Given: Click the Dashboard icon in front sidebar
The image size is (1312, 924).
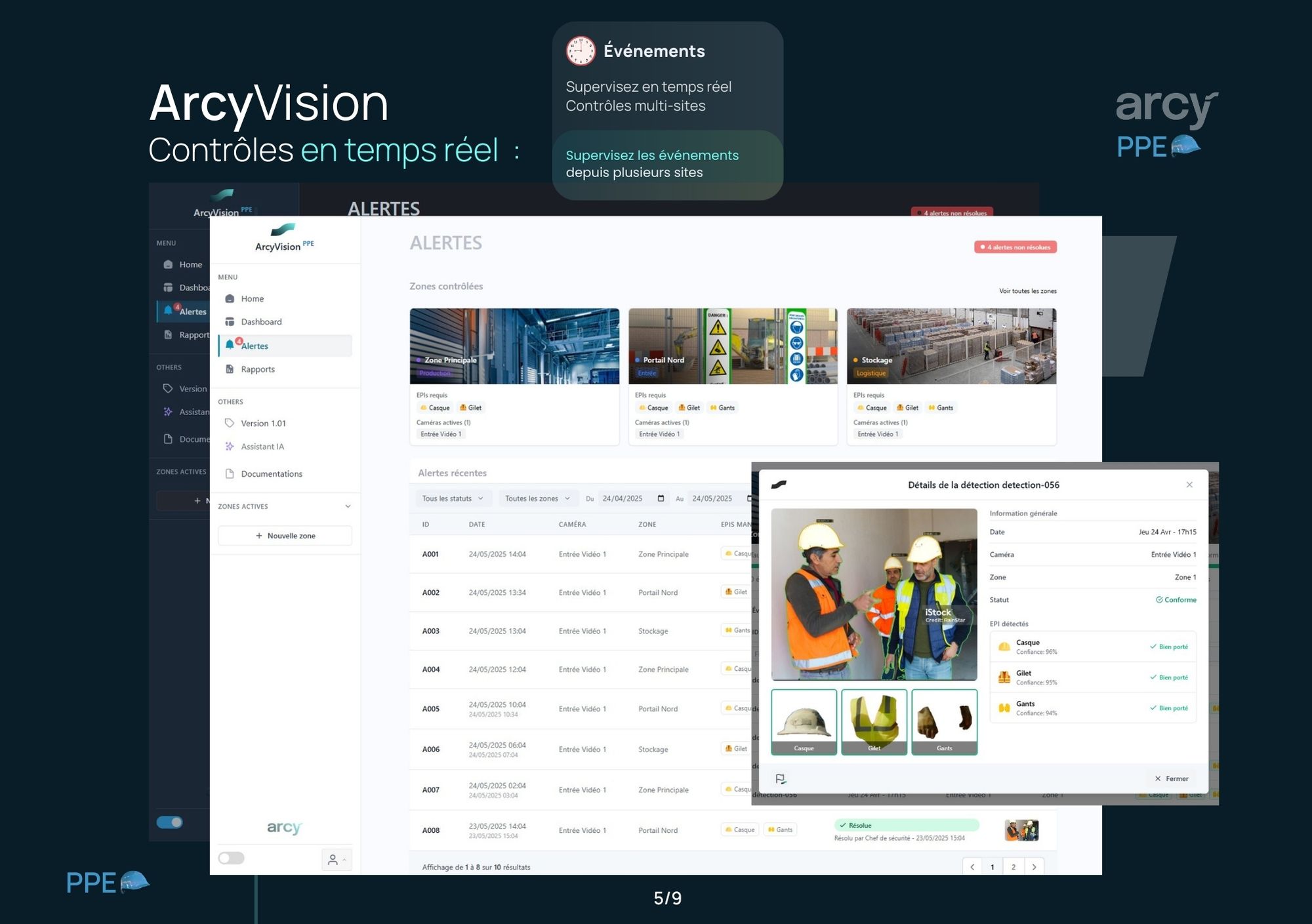Looking at the screenshot, I should point(230,321).
